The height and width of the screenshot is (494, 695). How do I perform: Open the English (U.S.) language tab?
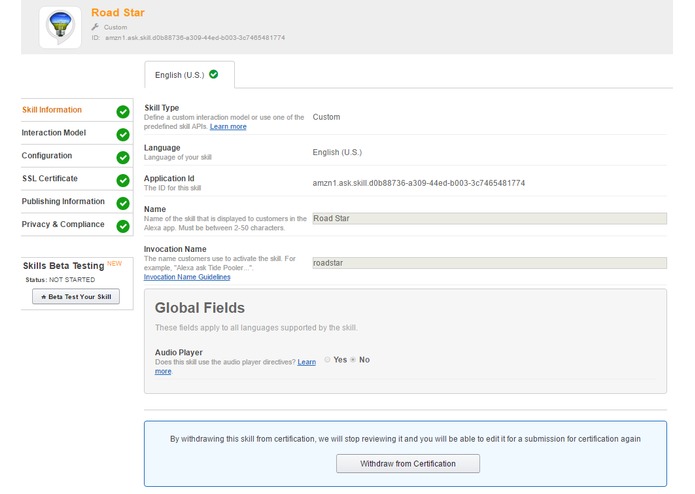(189, 75)
